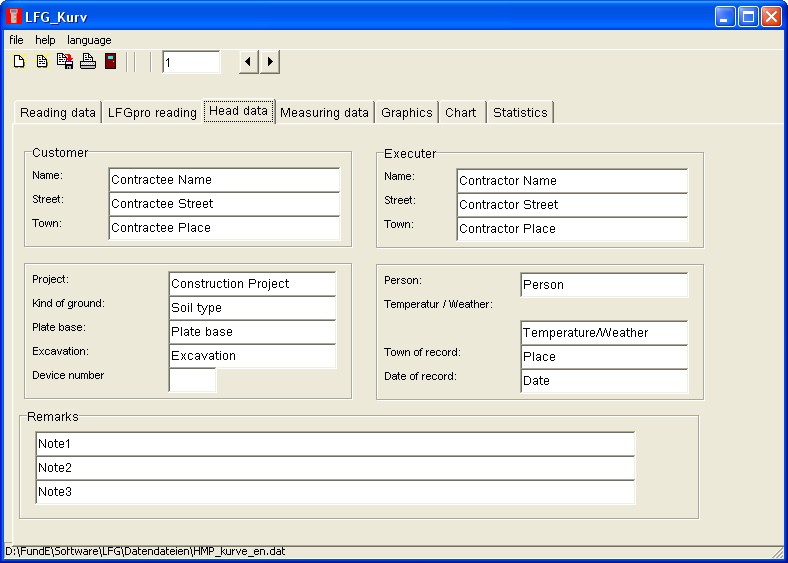Screen dimensions: 788x563
Task: Open the language menu
Action: point(89,40)
